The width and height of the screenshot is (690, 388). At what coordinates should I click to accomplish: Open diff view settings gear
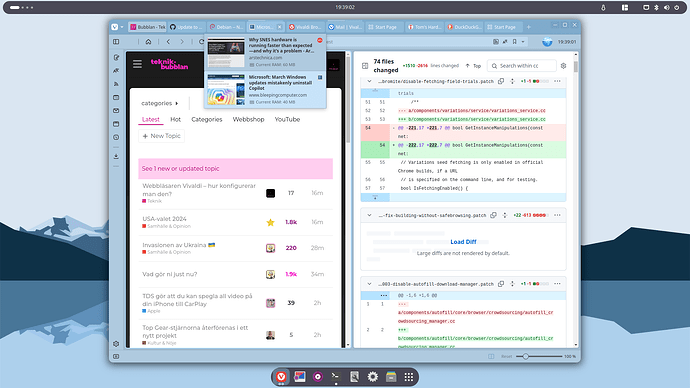(x=563, y=66)
